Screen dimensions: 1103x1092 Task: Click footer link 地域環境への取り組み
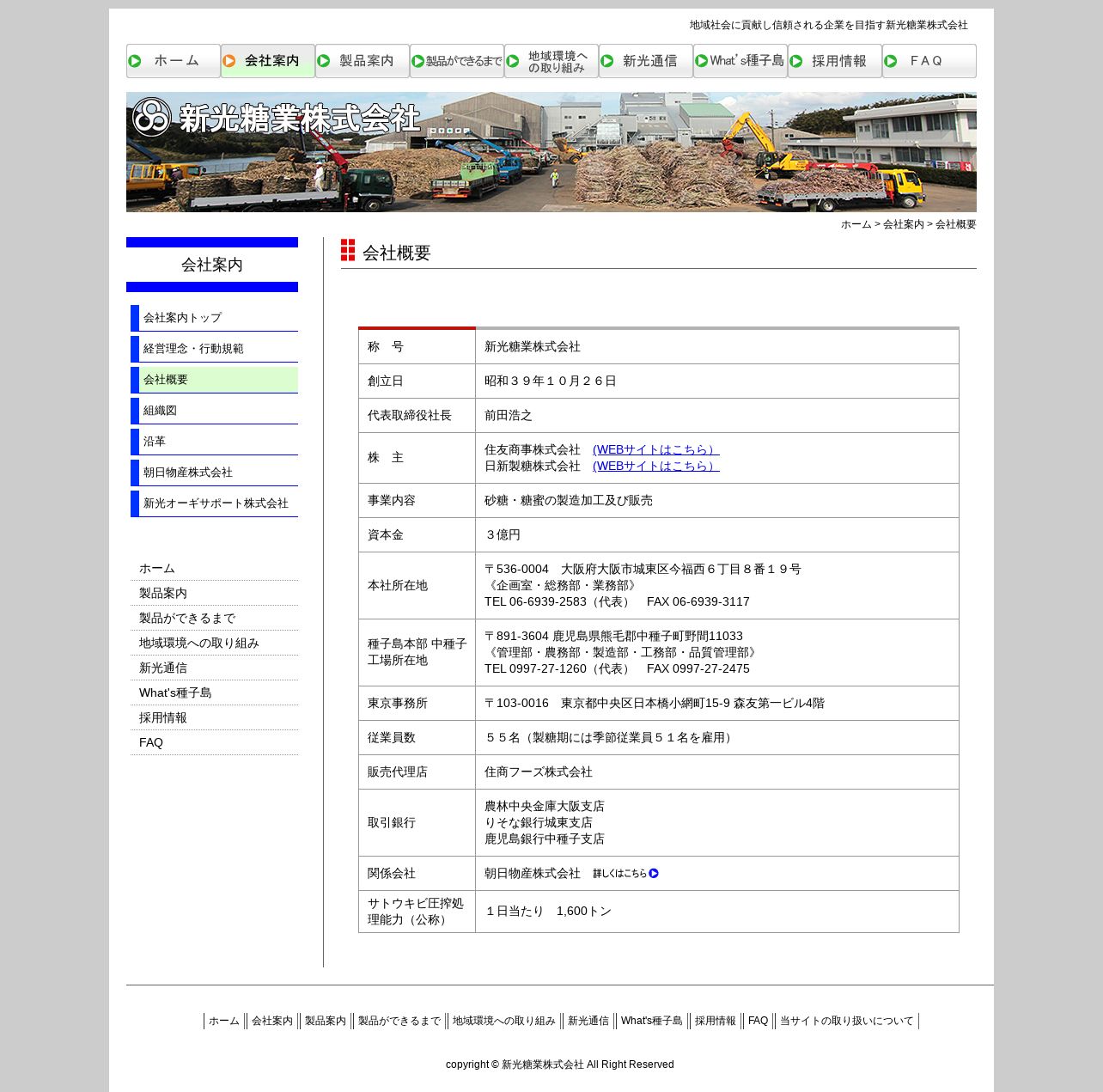coord(504,1022)
